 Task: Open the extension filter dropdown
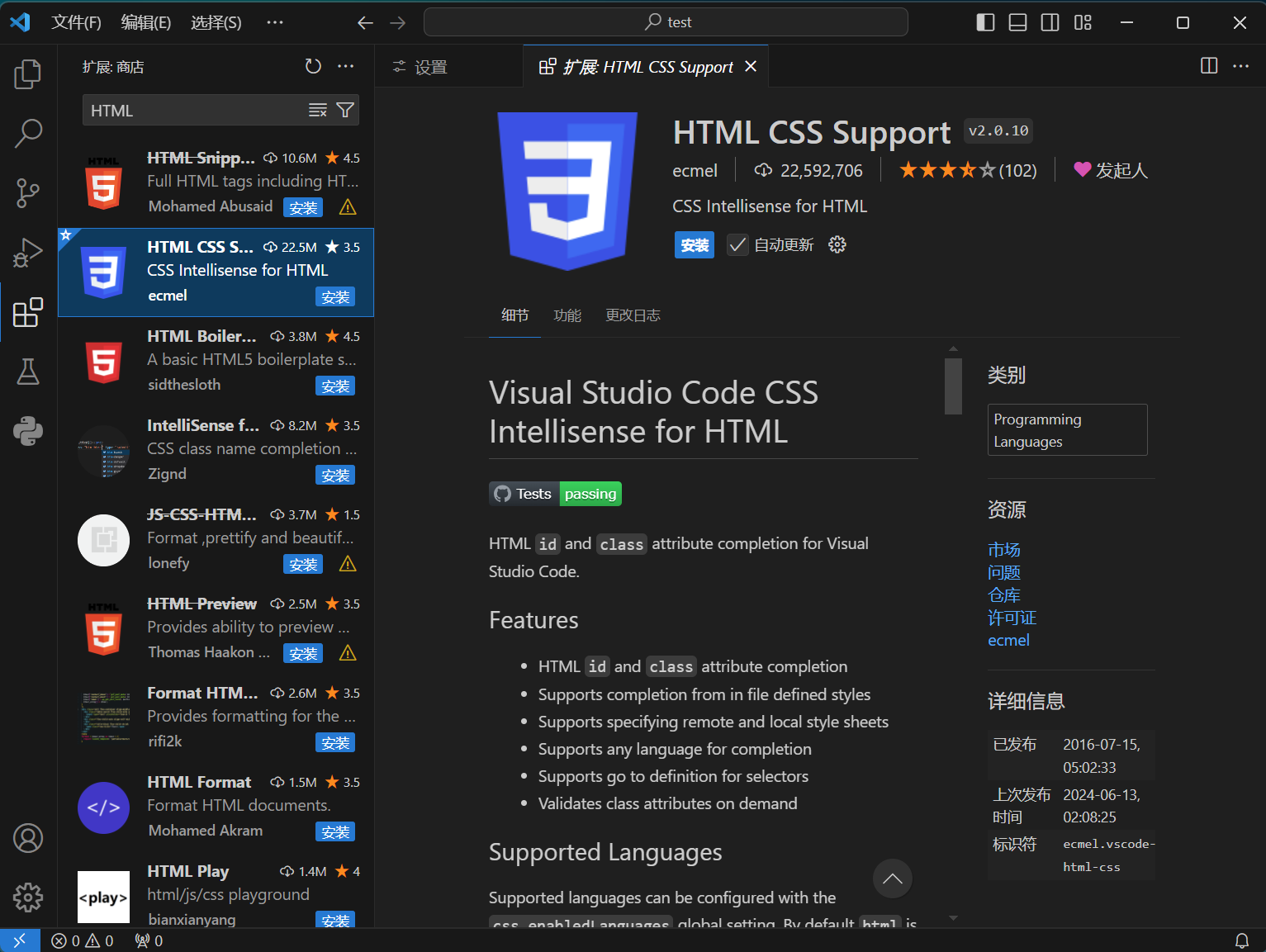345,111
